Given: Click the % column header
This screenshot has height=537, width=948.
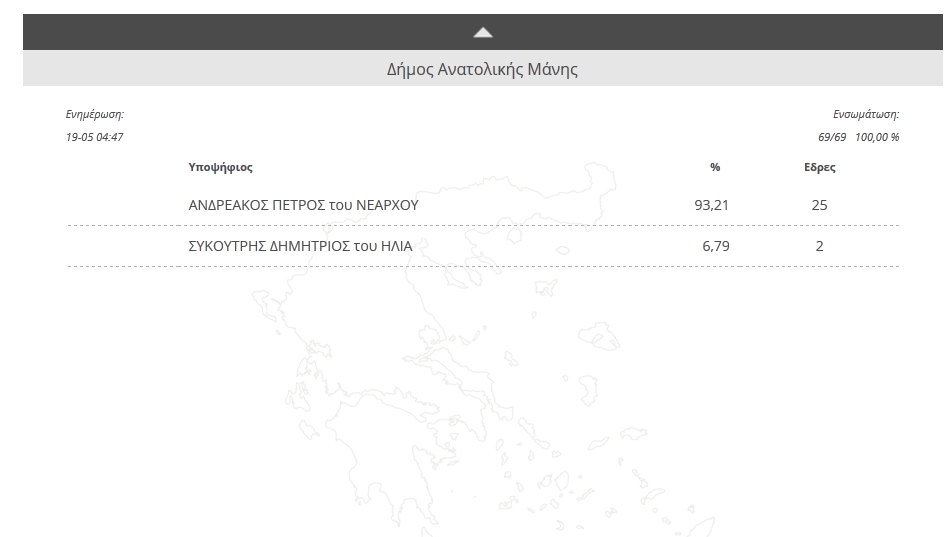Looking at the screenshot, I should 715,167.
